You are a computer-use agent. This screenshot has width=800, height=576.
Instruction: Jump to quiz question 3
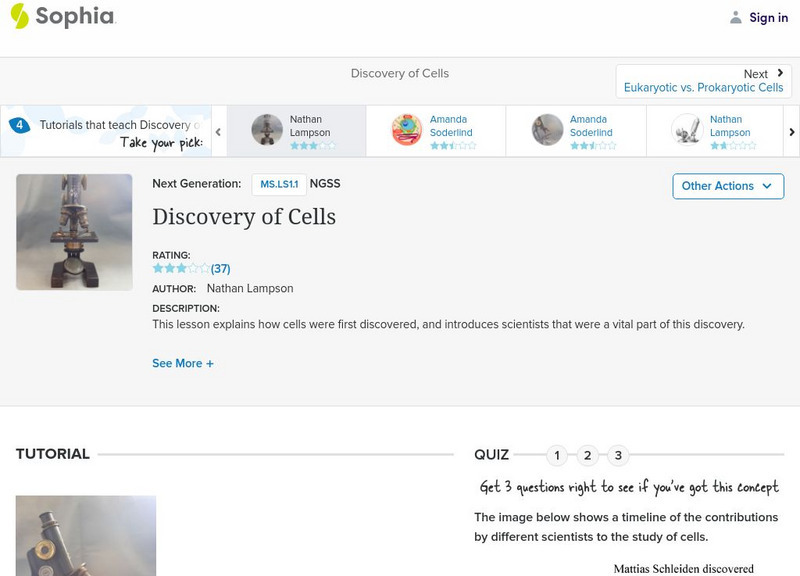pyautogui.click(x=618, y=456)
